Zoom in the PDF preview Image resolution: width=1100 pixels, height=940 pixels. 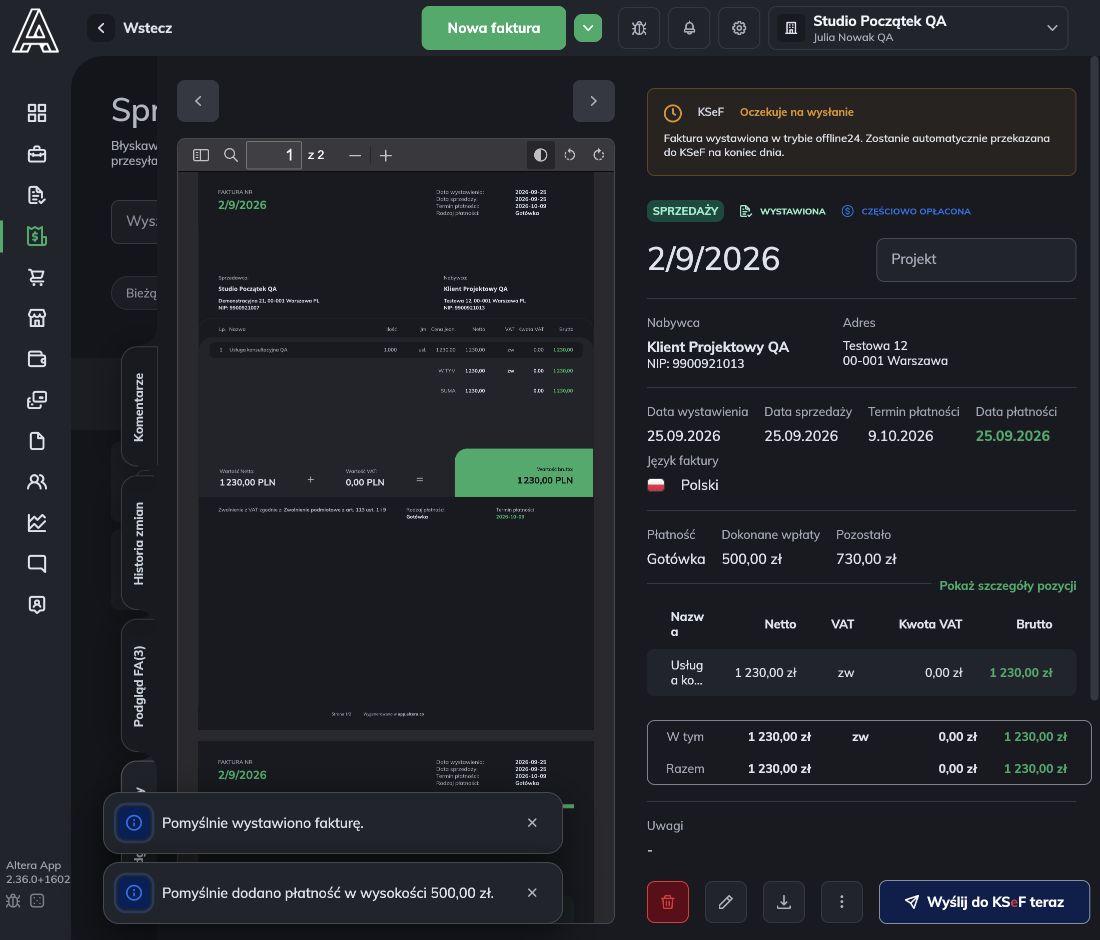coord(386,155)
